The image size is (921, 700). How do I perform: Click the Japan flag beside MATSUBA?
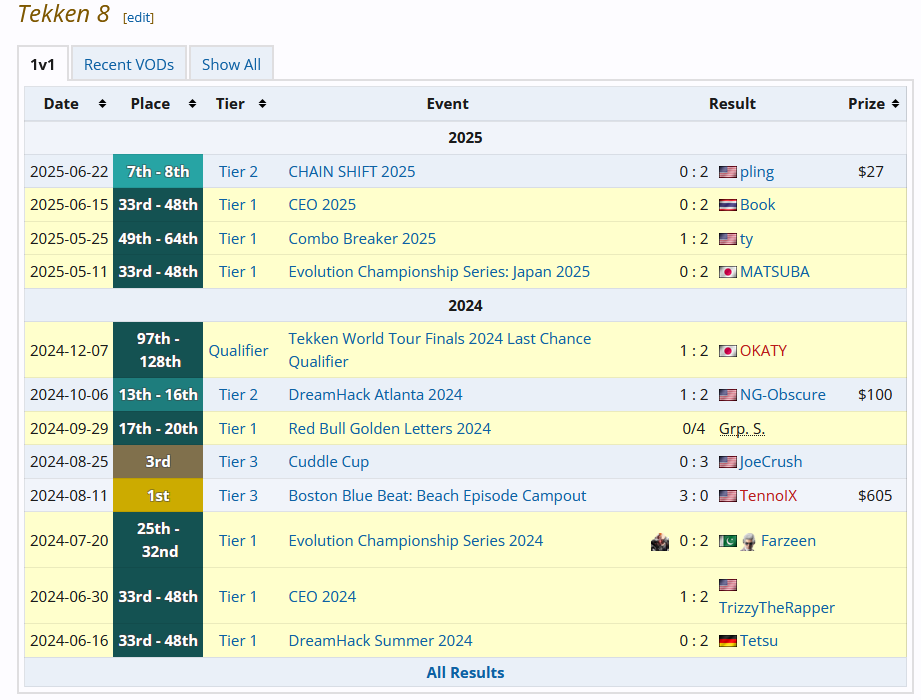click(x=728, y=272)
